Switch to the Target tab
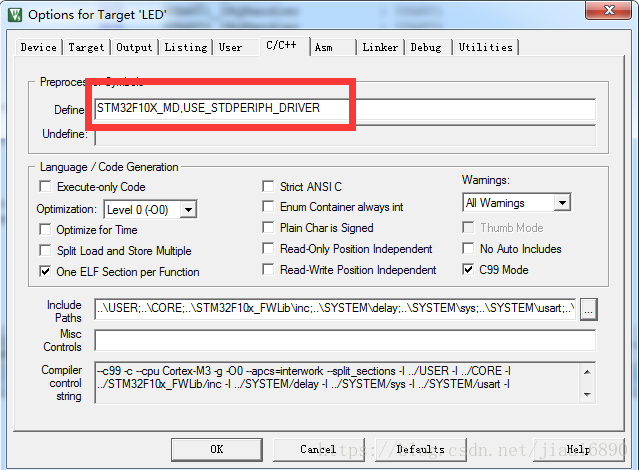The image size is (639, 470). point(86,47)
